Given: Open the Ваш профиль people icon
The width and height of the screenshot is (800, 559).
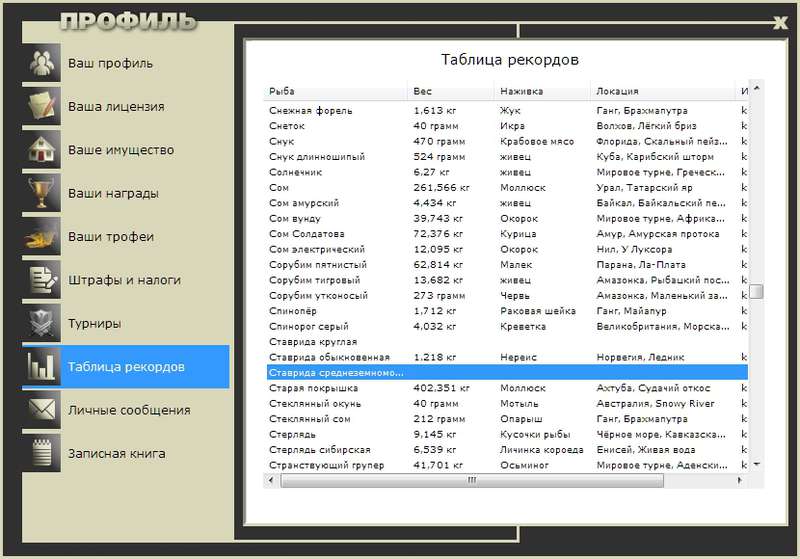Looking at the screenshot, I should tap(41, 63).
